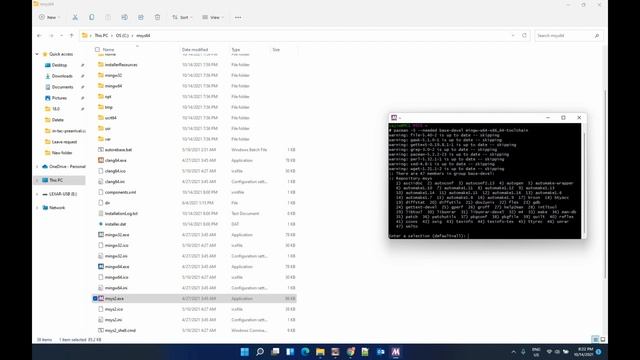The width and height of the screenshot is (640, 360).
Task: Select the mingw32 folder
Action: point(113,75)
